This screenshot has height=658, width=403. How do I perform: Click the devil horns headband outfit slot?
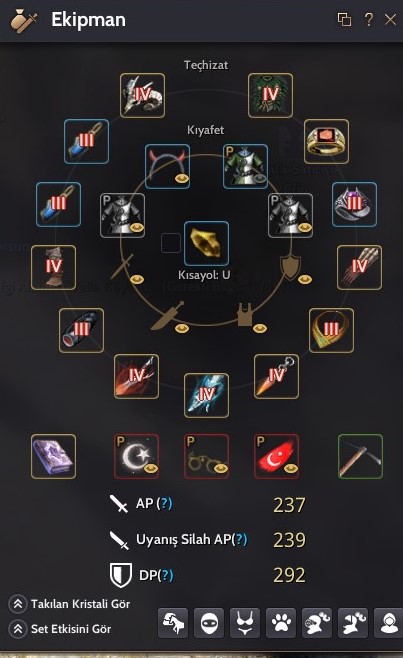coord(167,166)
